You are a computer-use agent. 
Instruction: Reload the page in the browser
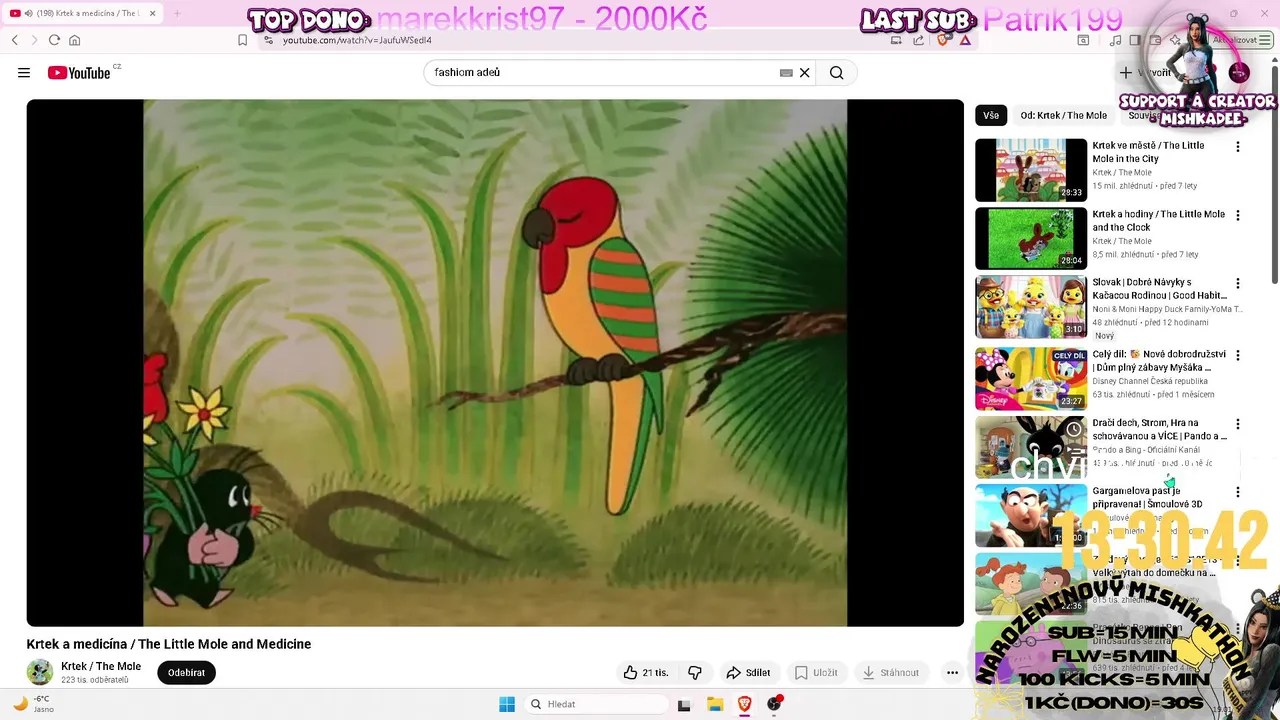click(x=54, y=40)
